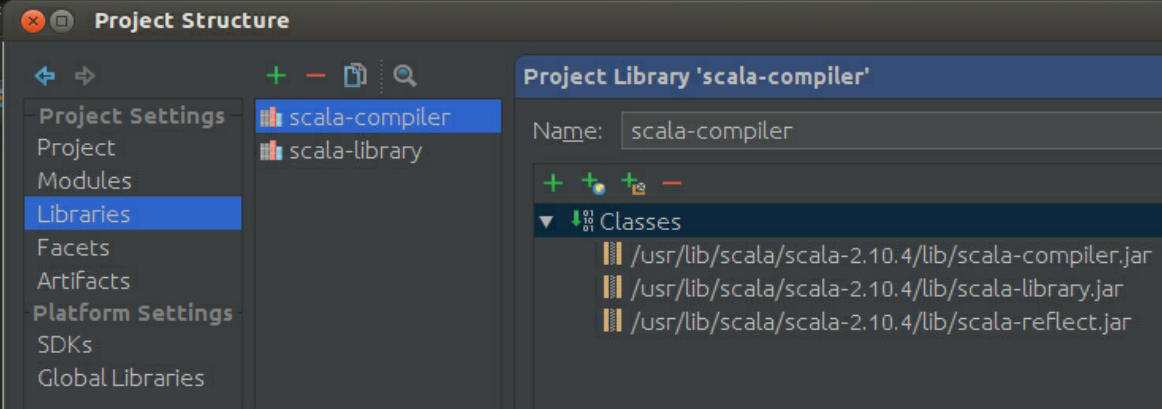Click the forward navigation arrow
Screen dimensions: 1162x409
pyautogui.click(x=85, y=76)
